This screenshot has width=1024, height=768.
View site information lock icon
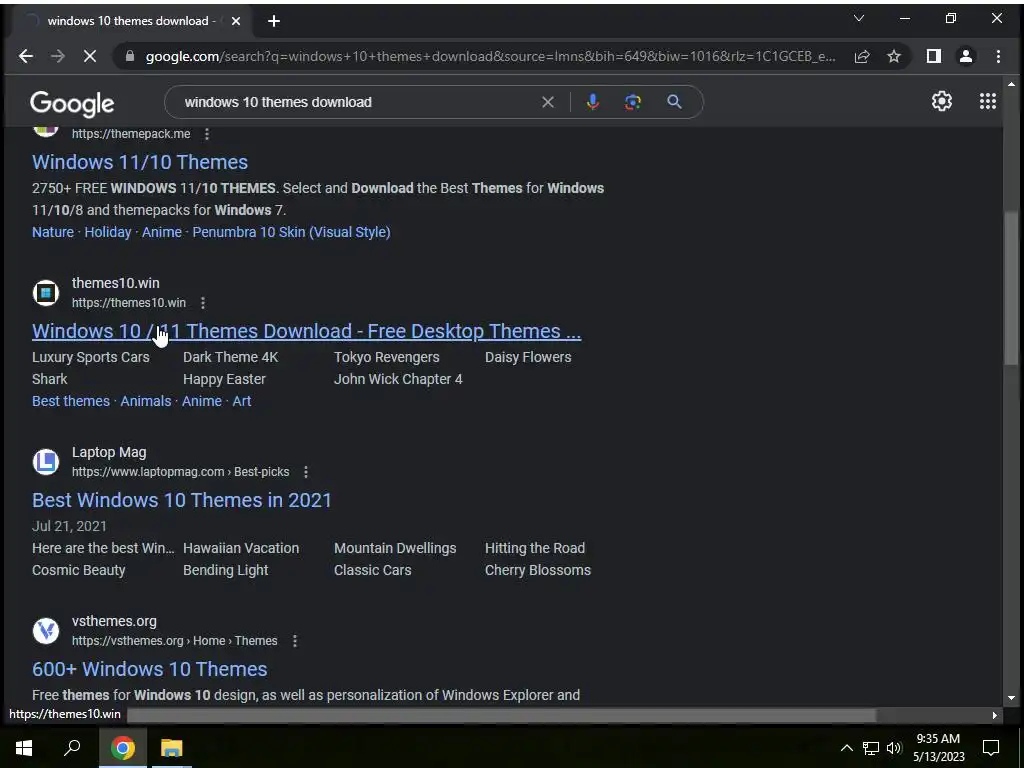pos(129,56)
